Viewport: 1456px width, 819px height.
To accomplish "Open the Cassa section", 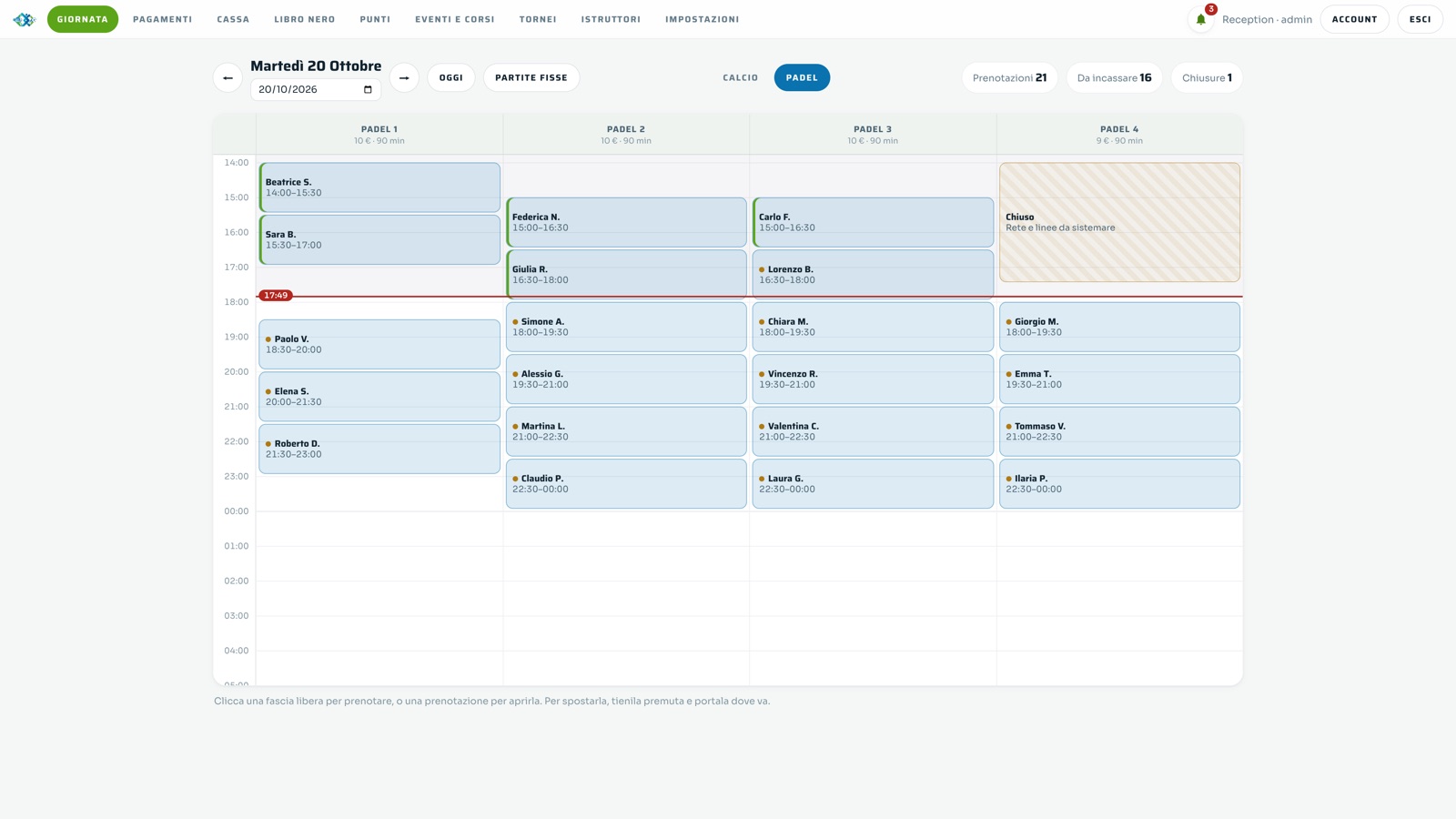I will point(233,19).
